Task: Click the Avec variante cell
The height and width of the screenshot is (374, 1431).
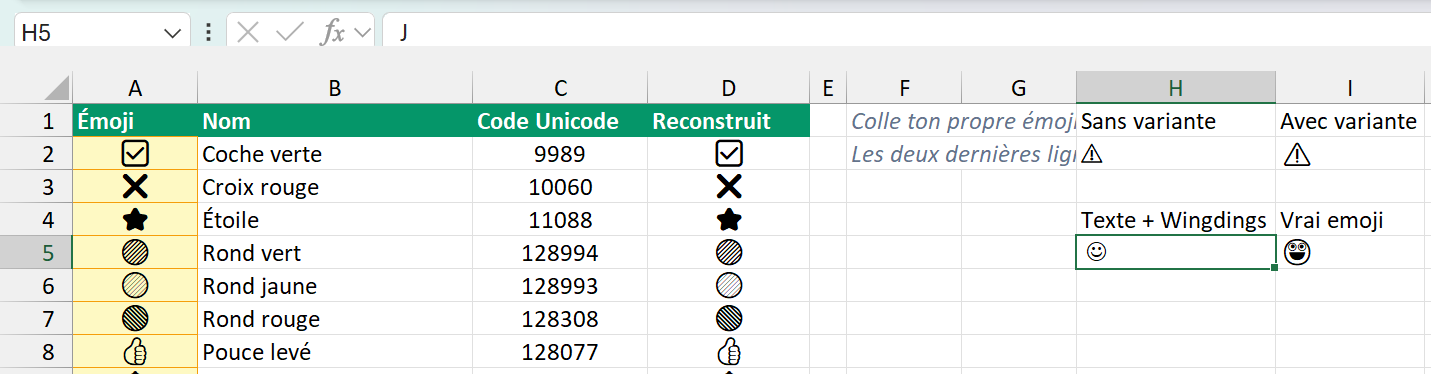Action: click(x=1350, y=121)
